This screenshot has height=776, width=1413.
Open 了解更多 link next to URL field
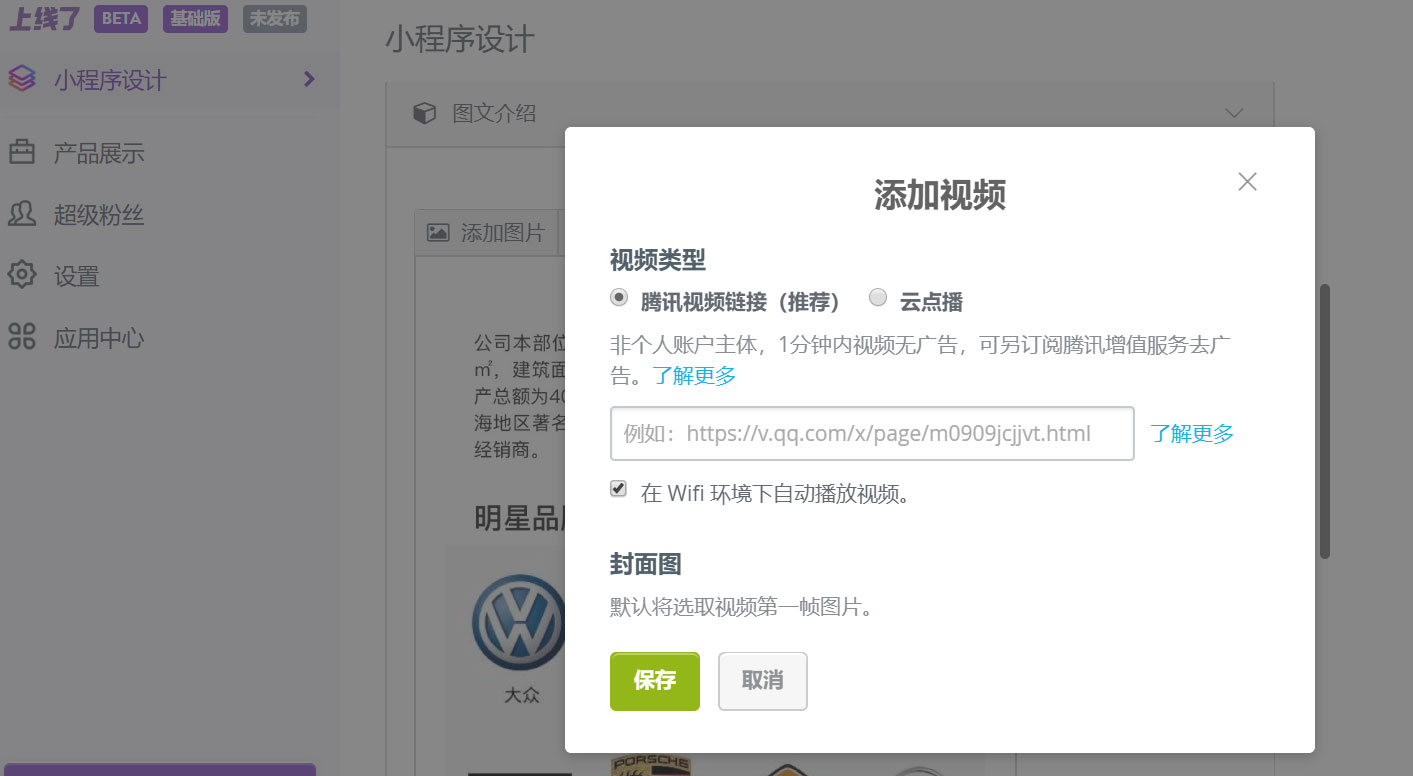(1191, 433)
